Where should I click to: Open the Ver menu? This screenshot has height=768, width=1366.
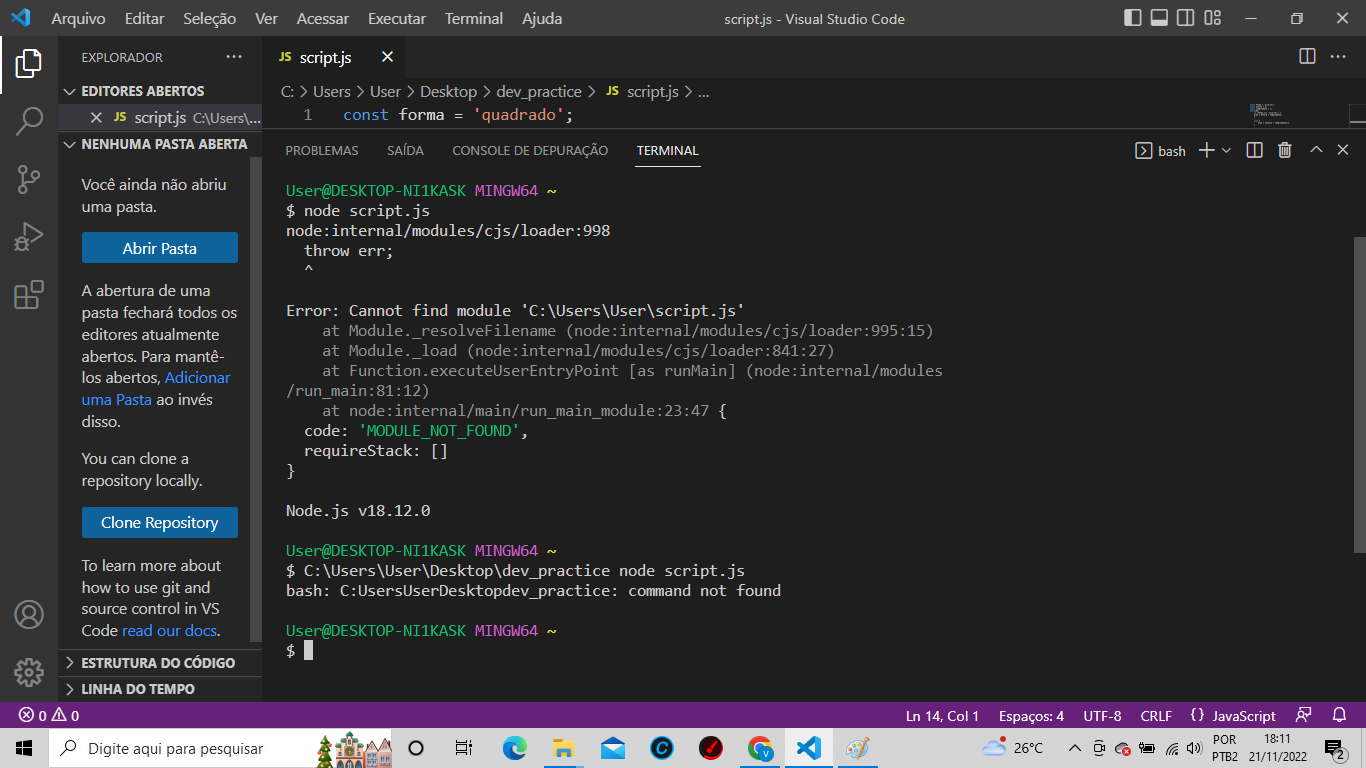click(266, 18)
